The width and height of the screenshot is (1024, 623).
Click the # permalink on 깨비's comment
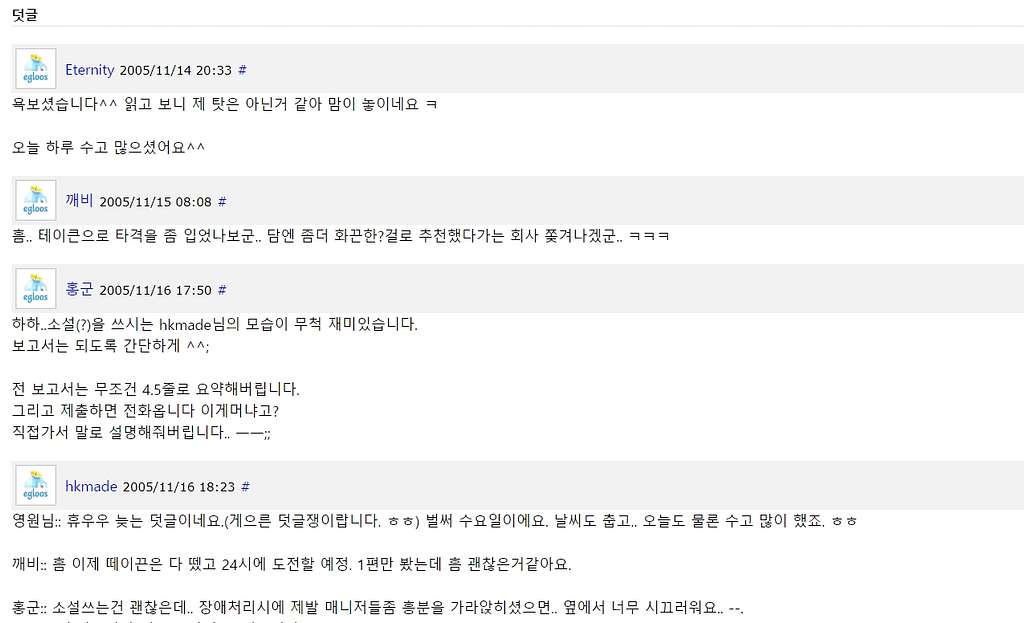pos(222,202)
